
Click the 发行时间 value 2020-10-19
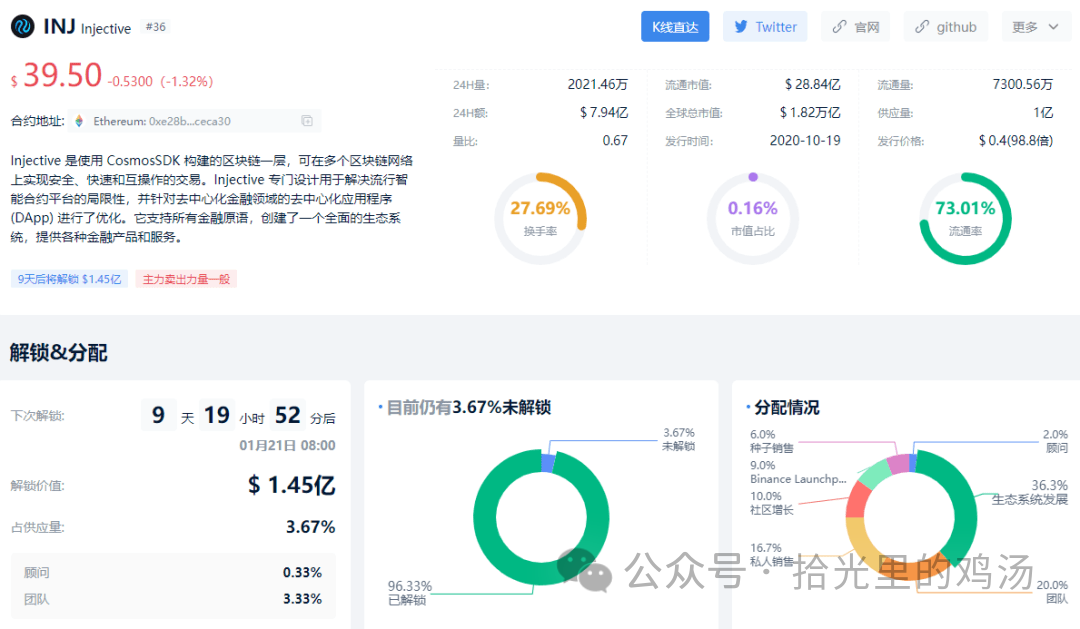point(805,141)
